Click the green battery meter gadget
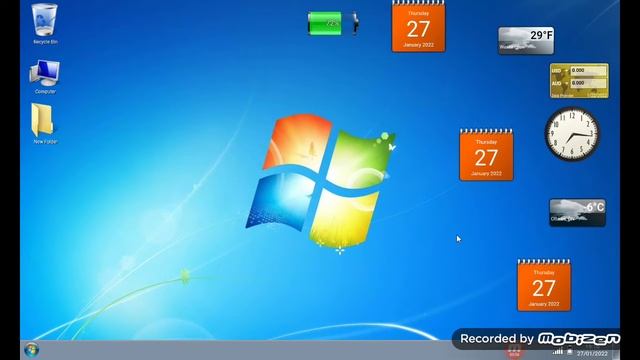The image size is (640, 360). 333,23
